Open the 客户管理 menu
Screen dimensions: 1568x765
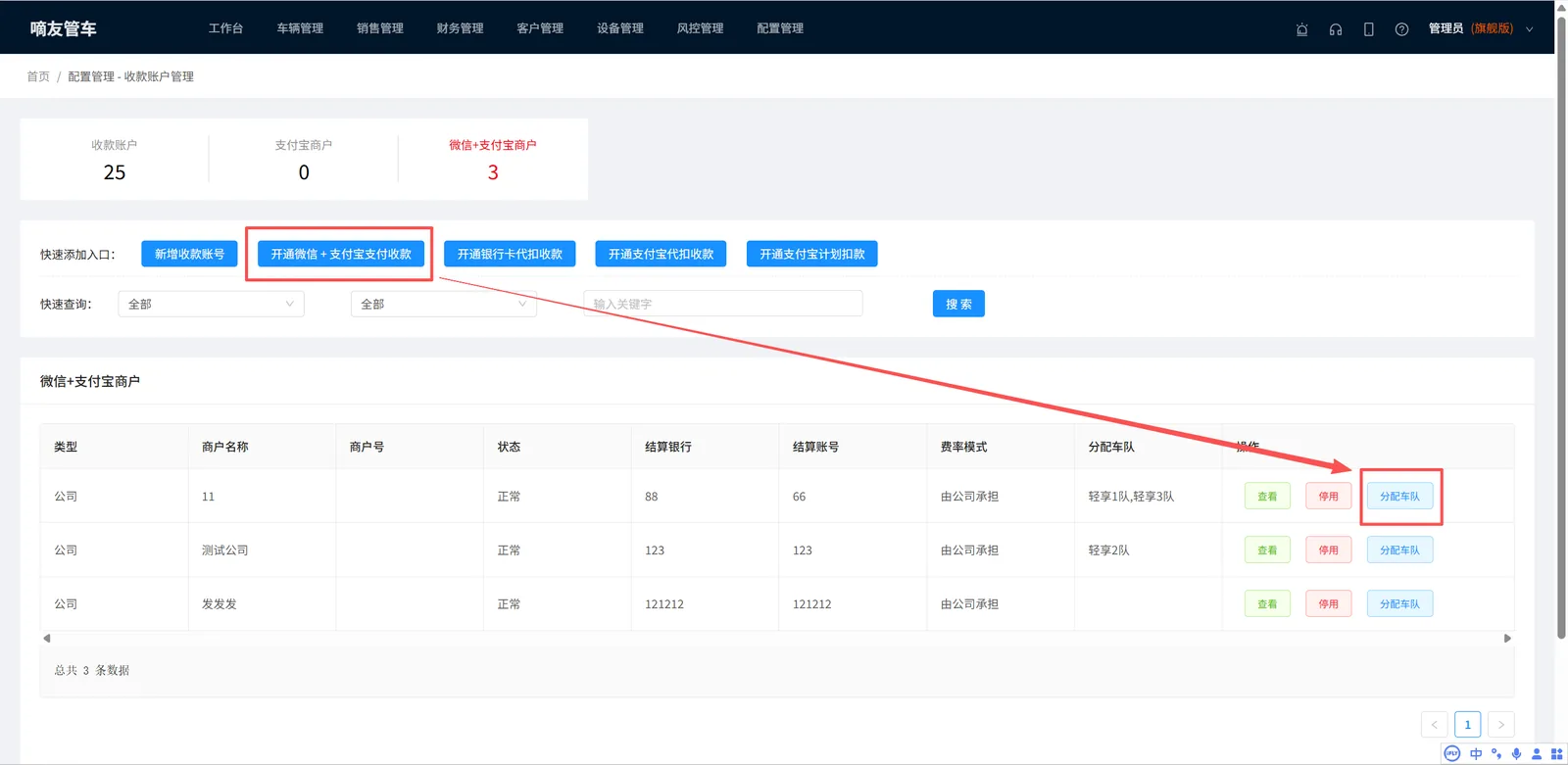540,28
